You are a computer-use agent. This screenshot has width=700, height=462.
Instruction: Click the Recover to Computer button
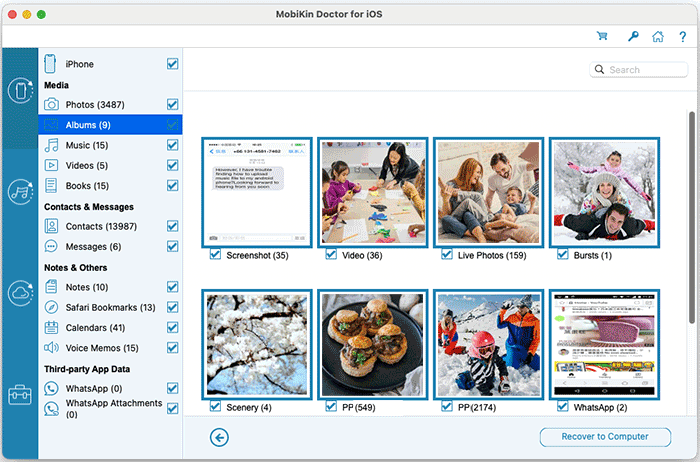tap(605, 437)
